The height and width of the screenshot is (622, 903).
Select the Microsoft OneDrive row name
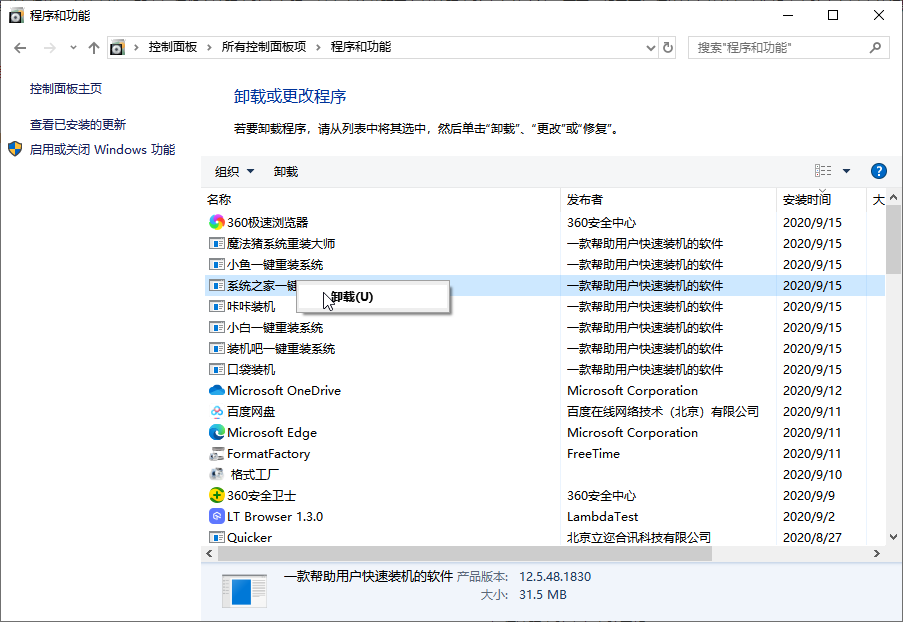(x=284, y=390)
